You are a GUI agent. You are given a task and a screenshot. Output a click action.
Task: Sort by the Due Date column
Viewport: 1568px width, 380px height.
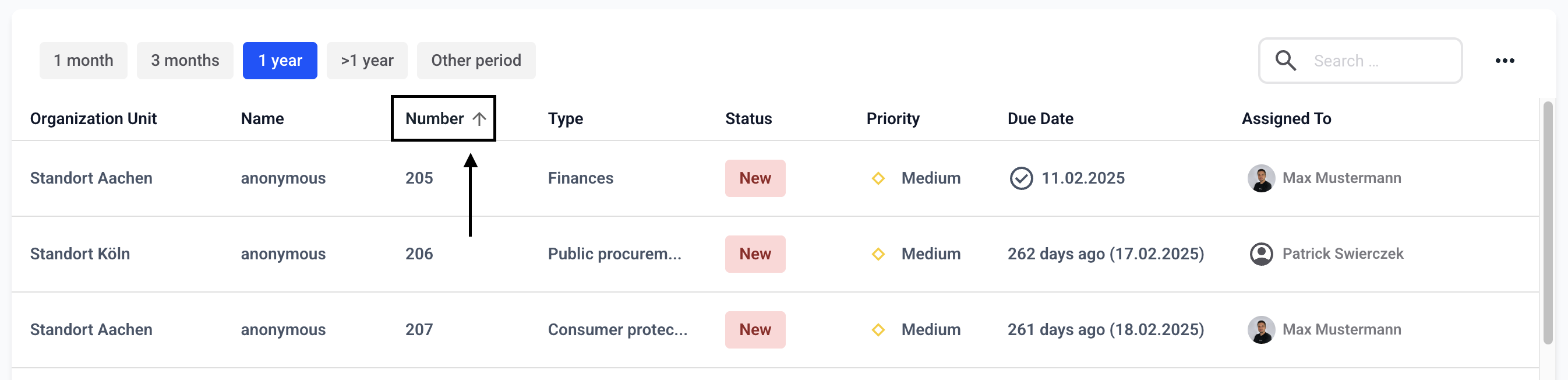click(x=1040, y=119)
